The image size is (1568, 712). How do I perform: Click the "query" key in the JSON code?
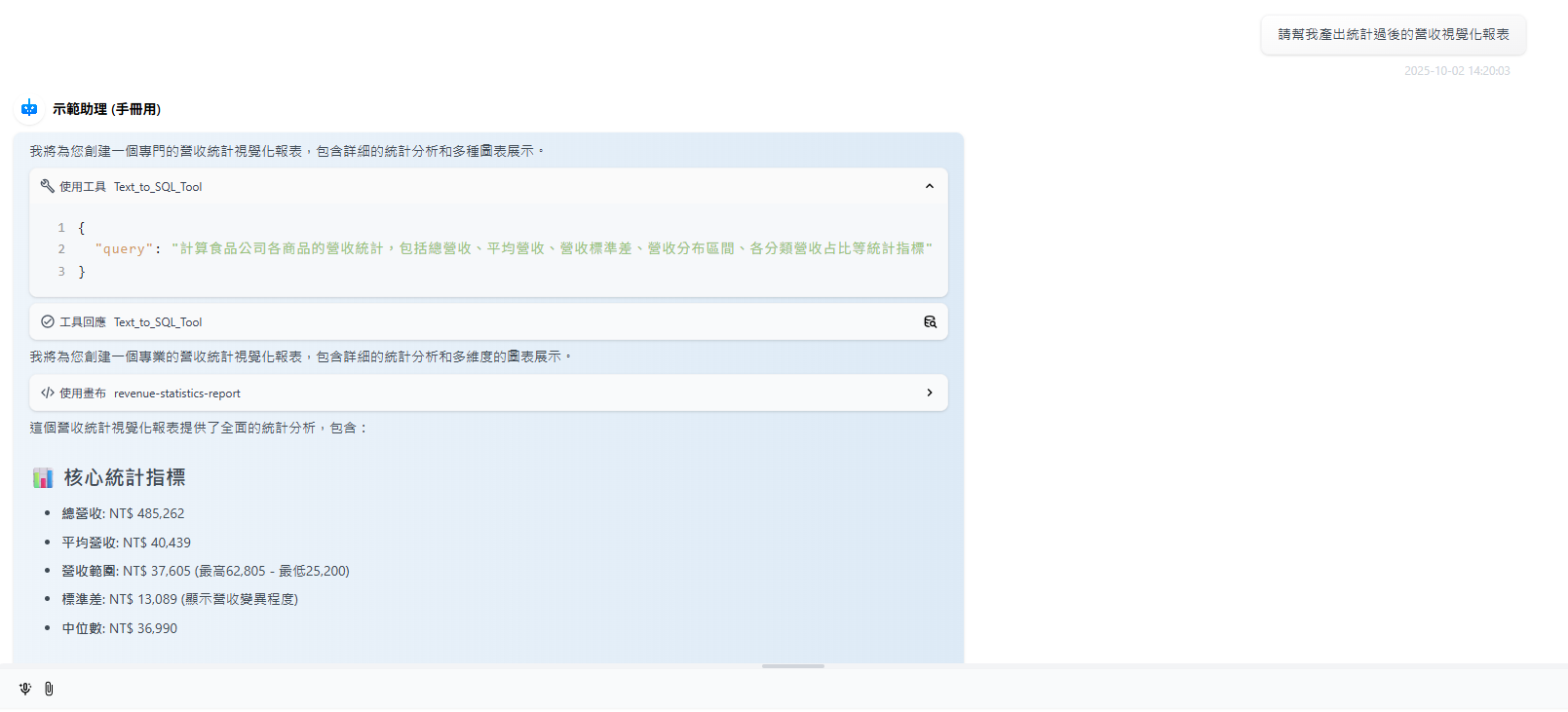tap(124, 249)
